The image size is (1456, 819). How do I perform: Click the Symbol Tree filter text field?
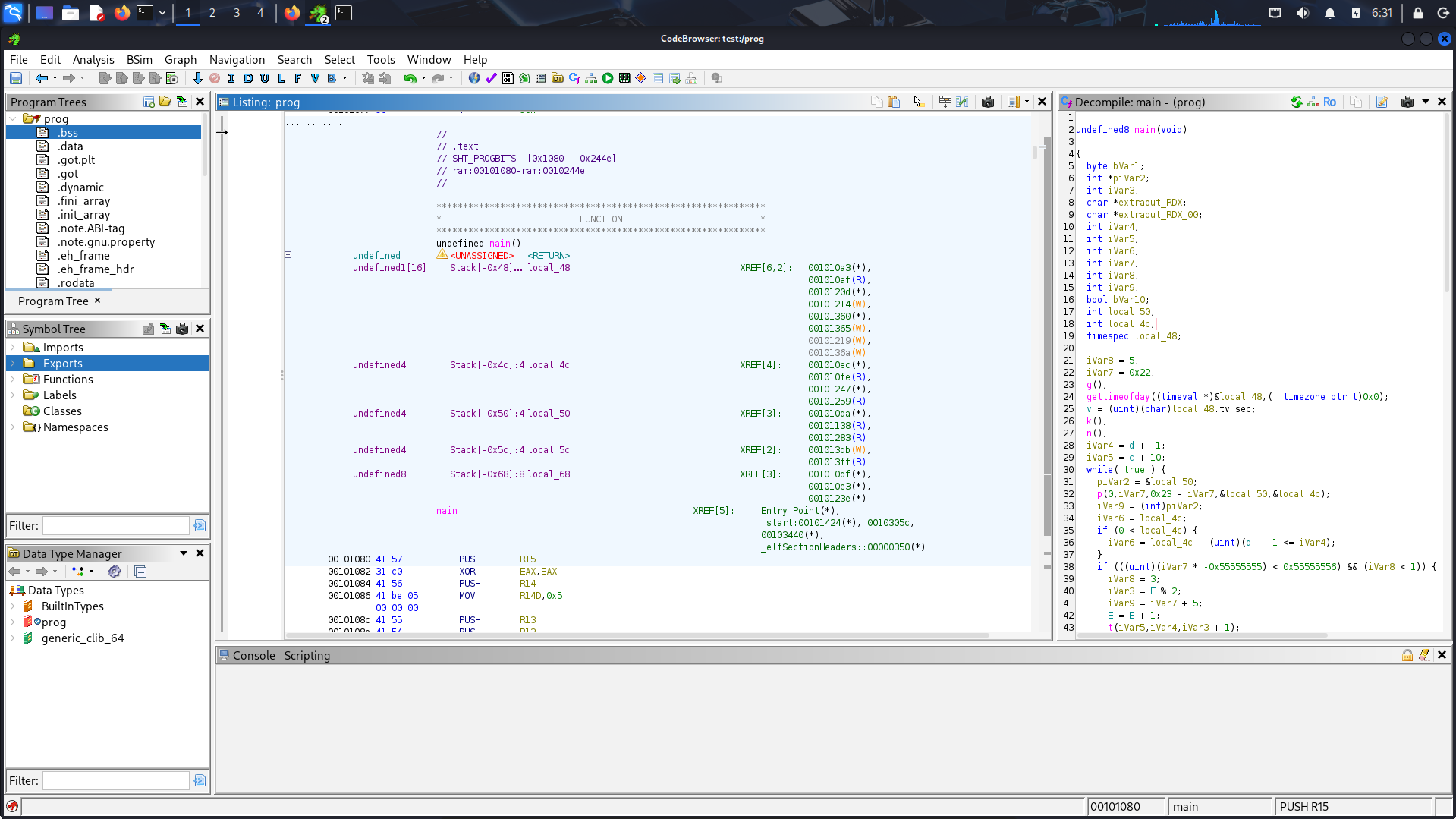point(115,525)
